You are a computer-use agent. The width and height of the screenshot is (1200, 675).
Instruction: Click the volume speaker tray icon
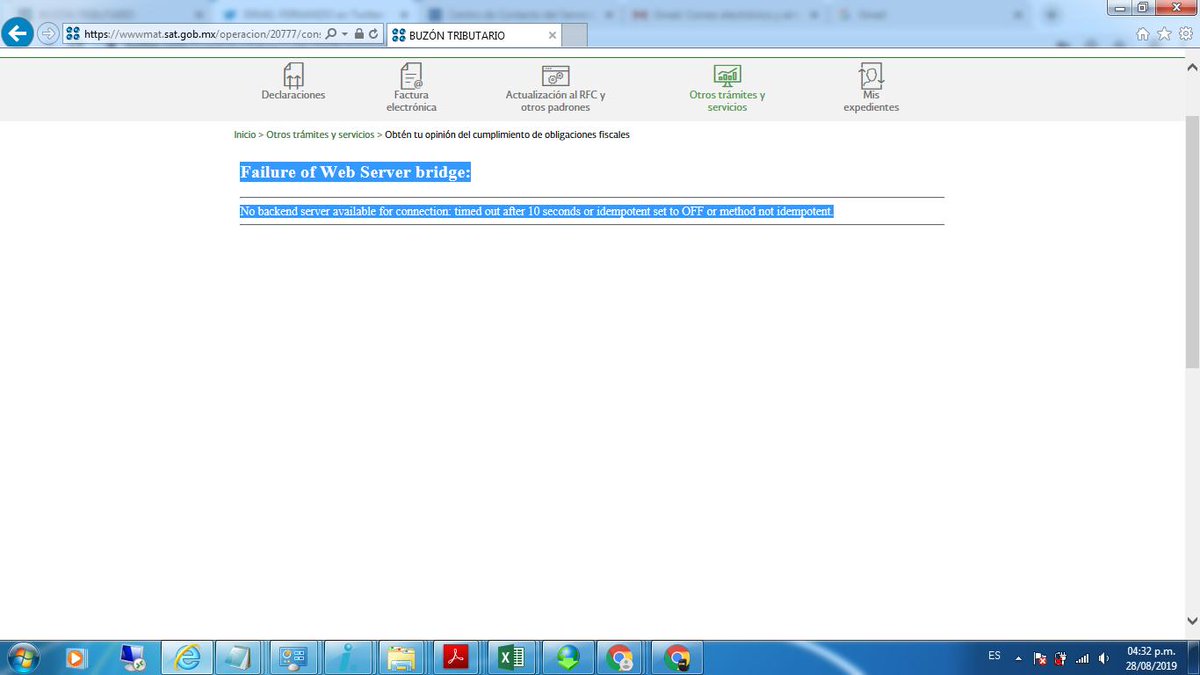point(1103,658)
